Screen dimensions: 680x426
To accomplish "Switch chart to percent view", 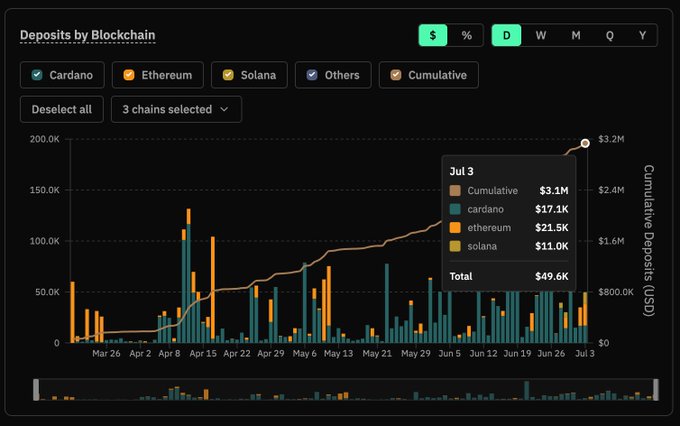I will coord(466,35).
